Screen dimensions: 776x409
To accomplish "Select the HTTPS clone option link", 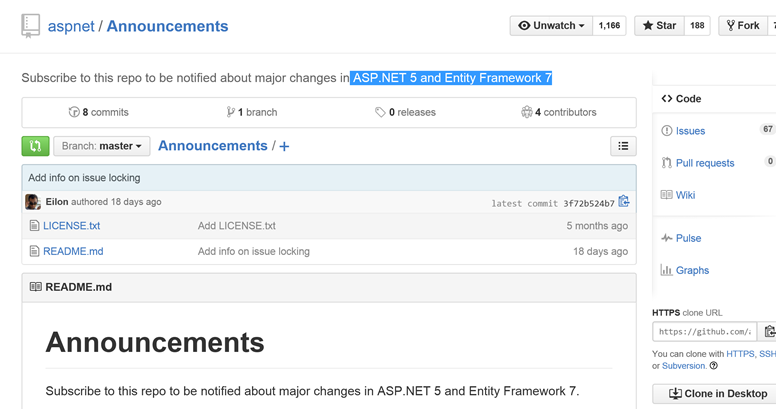I will [740, 354].
